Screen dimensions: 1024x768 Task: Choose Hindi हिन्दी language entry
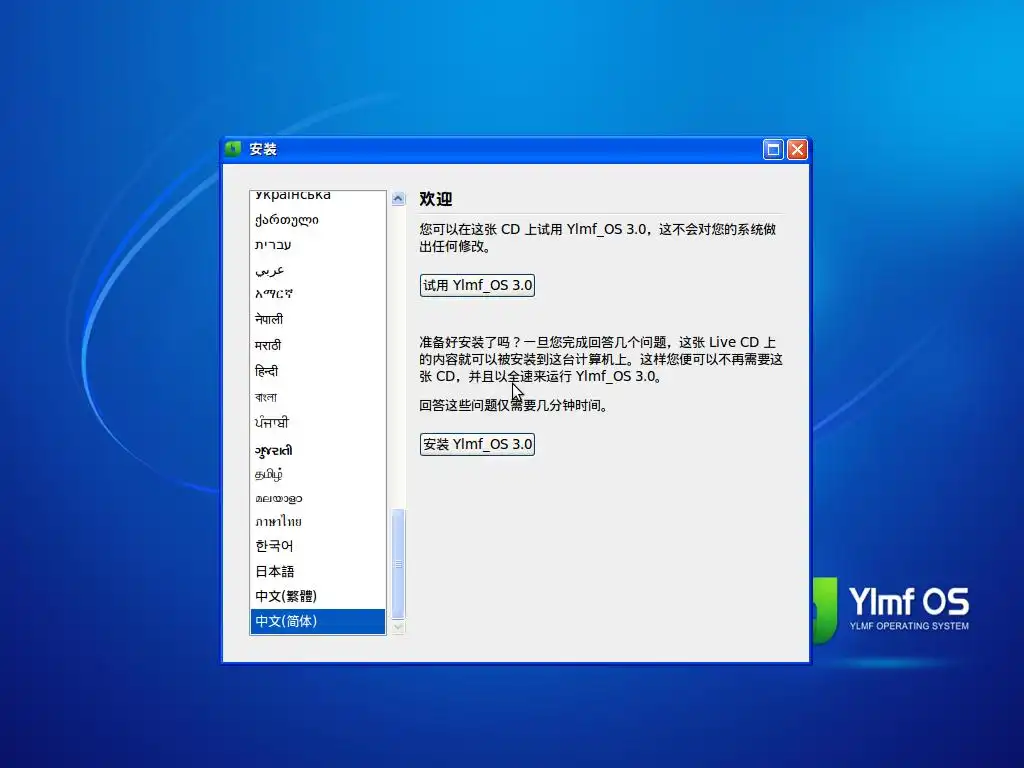click(x=317, y=371)
